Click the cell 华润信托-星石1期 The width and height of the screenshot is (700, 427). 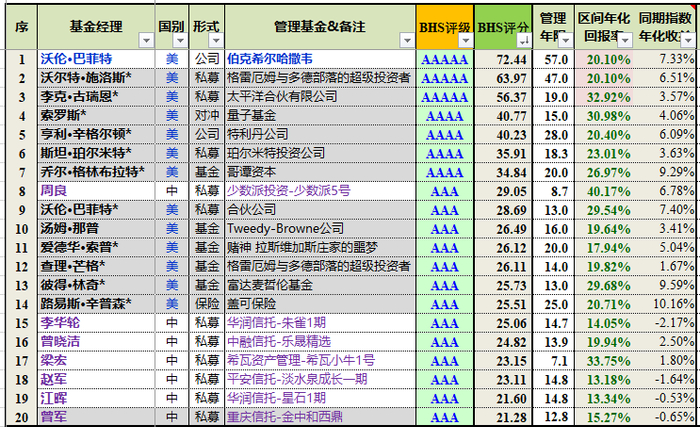(320, 398)
